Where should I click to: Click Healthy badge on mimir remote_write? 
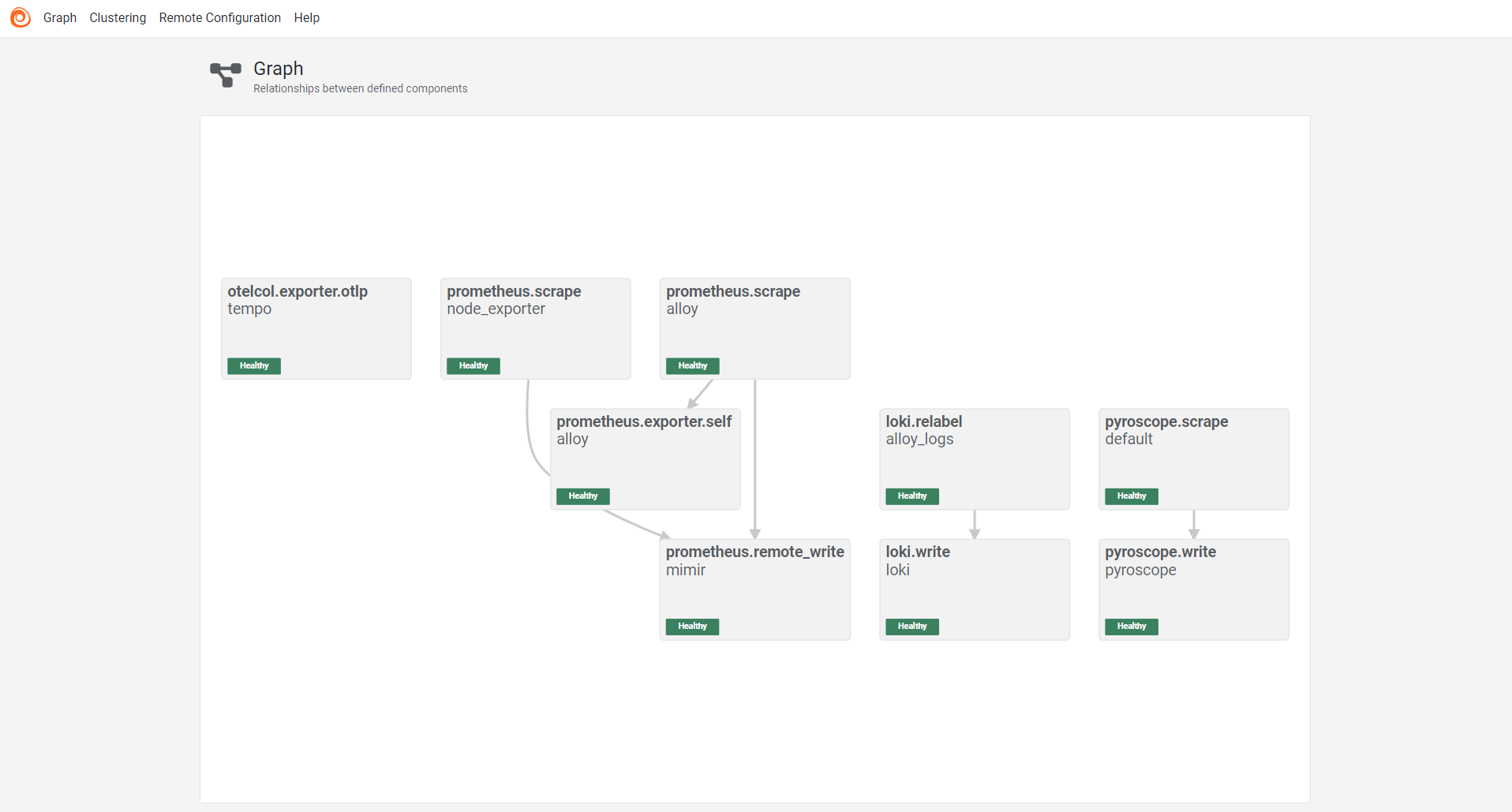(692, 627)
